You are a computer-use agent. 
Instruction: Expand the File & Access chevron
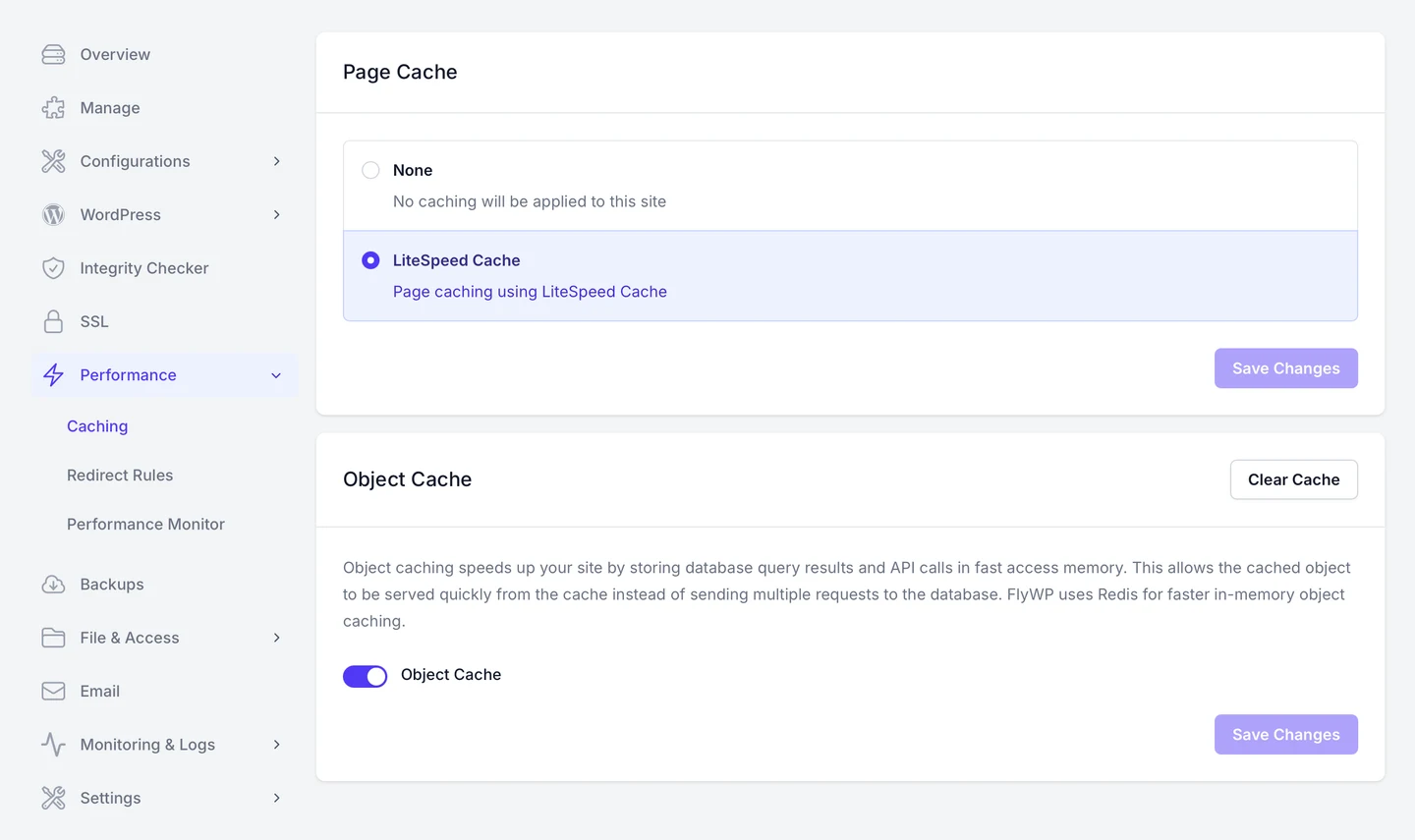(276, 638)
